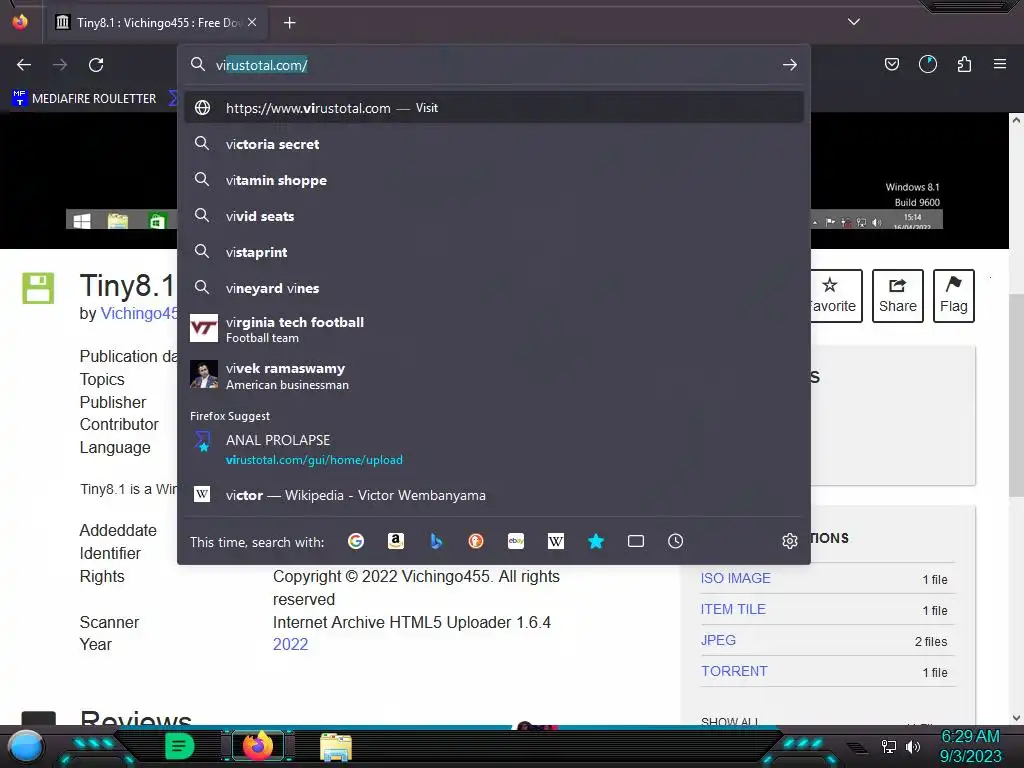Open the ITEM TILE download link
The width and height of the screenshot is (1024, 768).
733,609
